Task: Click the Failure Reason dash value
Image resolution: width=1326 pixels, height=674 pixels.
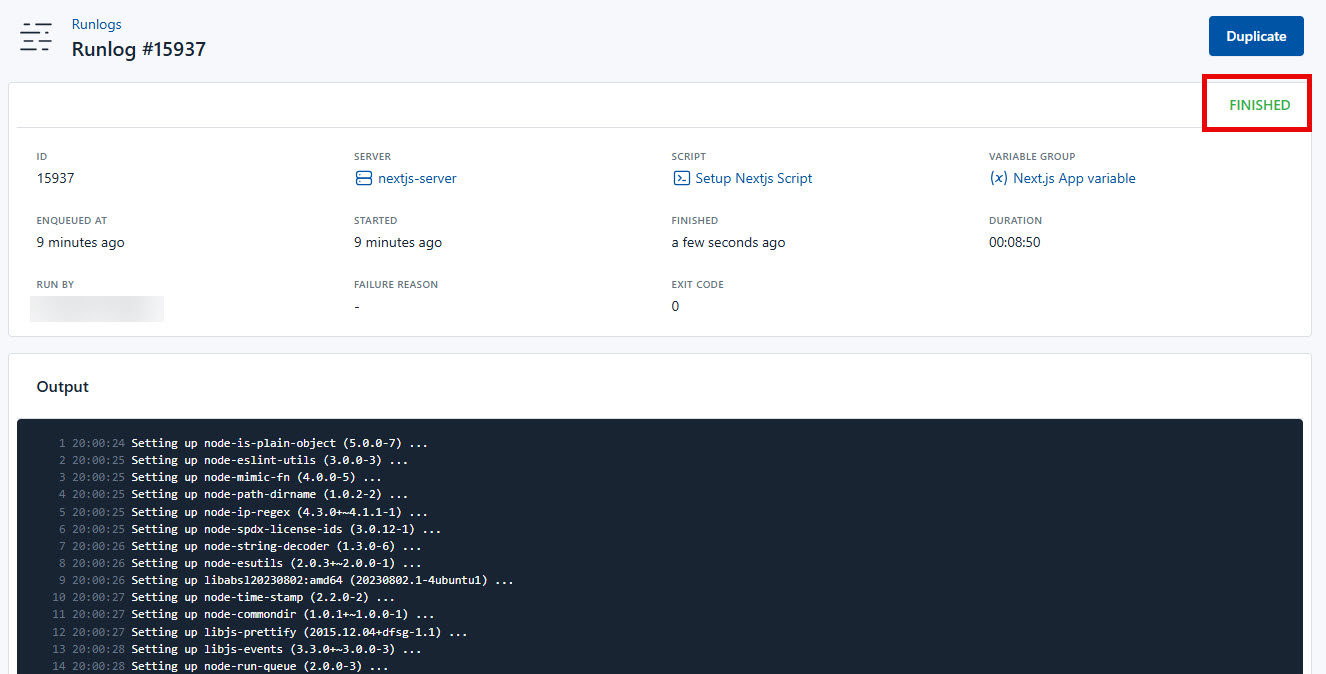Action: click(x=356, y=305)
